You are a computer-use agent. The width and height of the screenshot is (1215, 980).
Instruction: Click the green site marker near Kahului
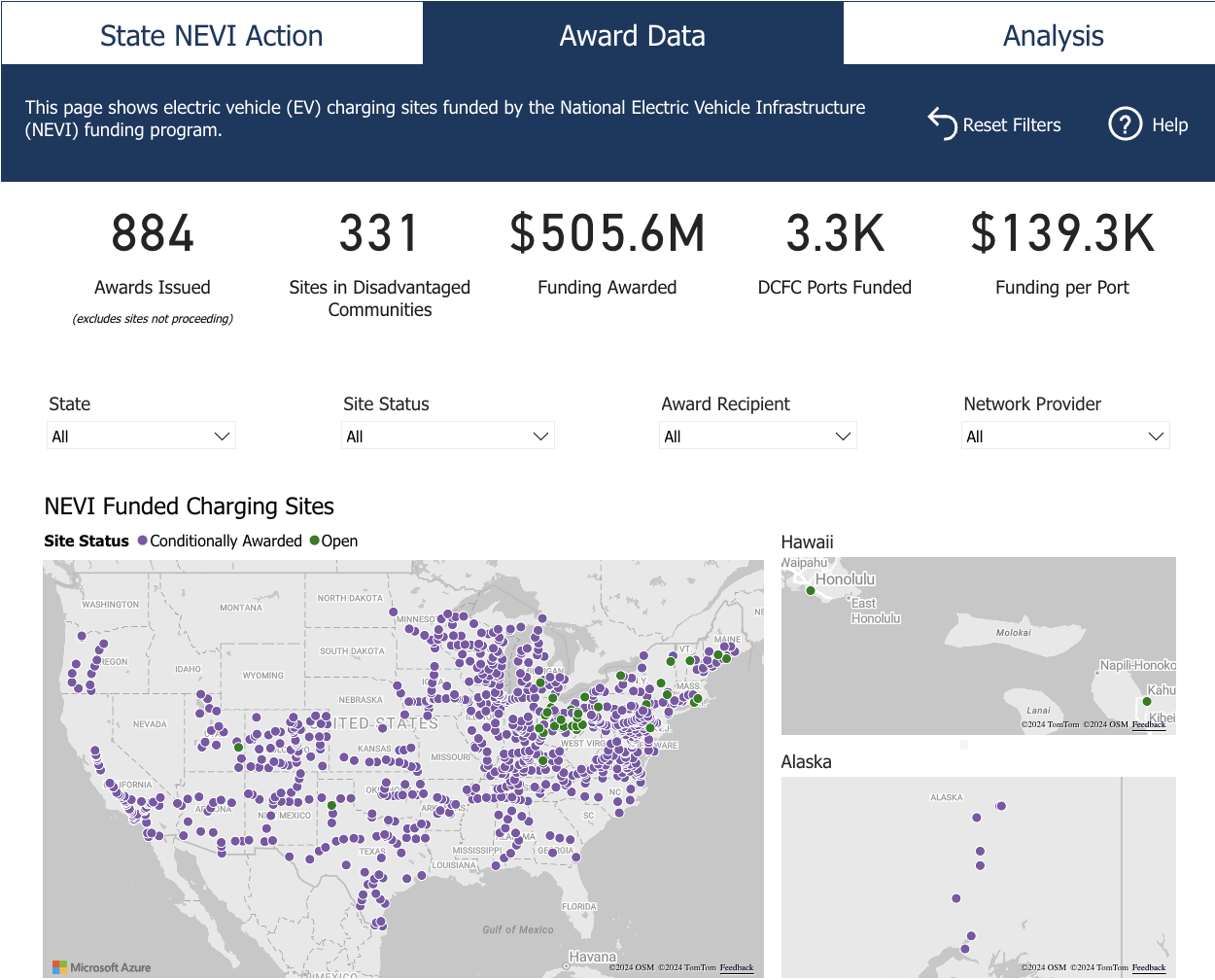click(x=1147, y=701)
